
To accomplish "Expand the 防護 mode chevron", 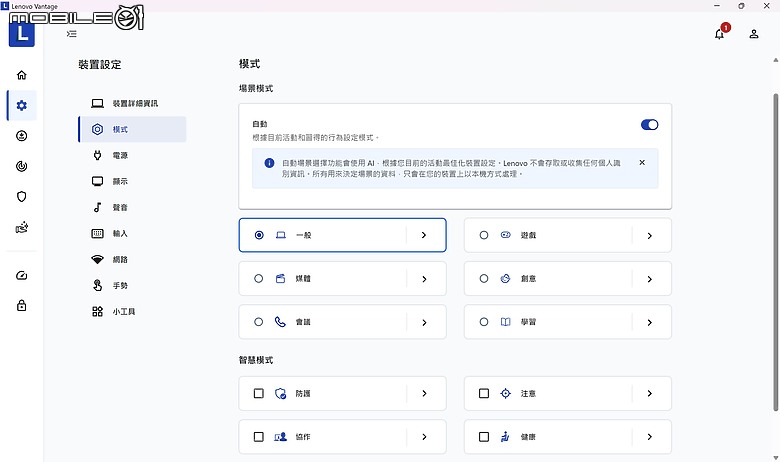I will (424, 393).
